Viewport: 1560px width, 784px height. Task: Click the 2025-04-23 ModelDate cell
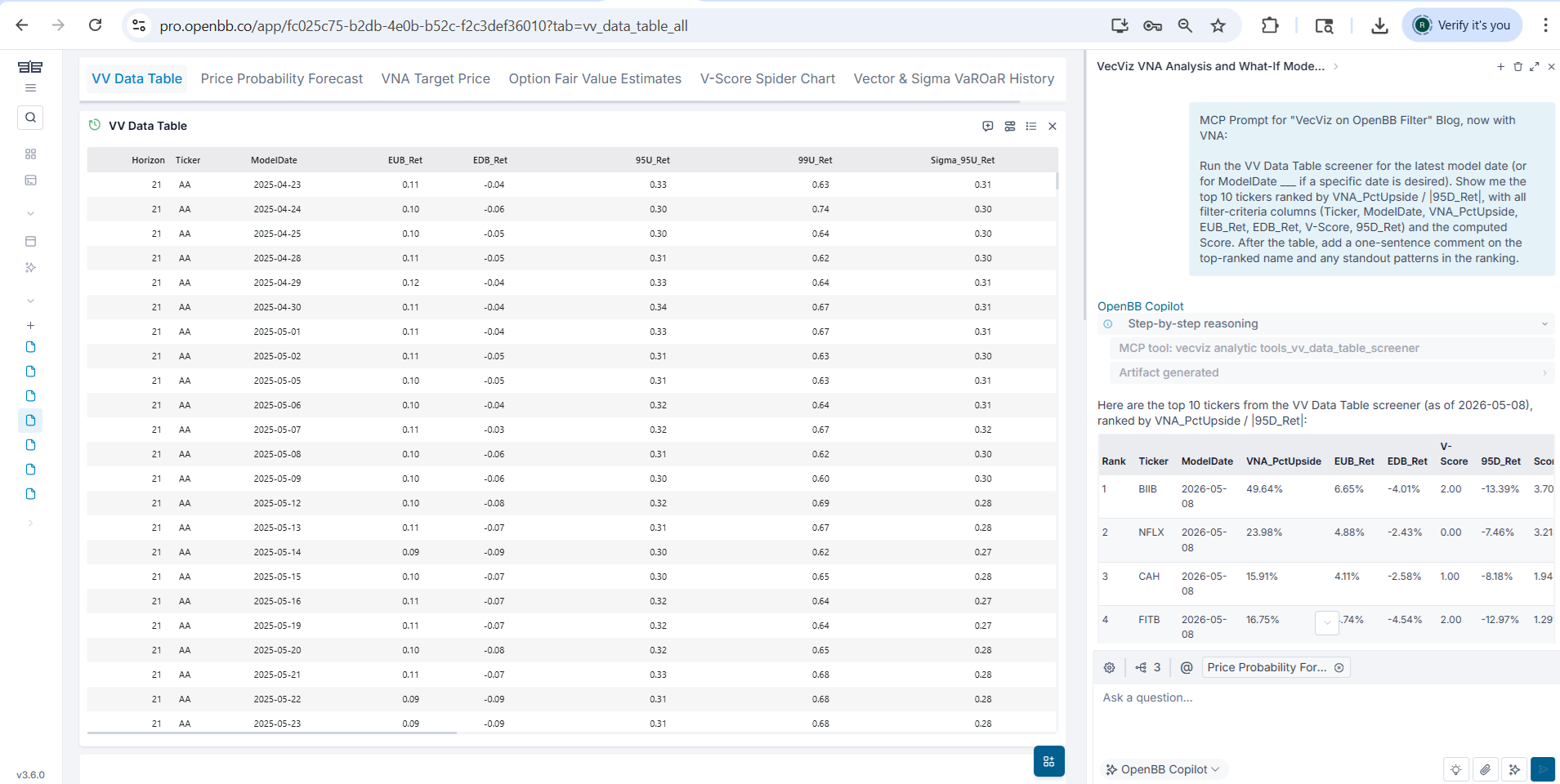point(277,185)
